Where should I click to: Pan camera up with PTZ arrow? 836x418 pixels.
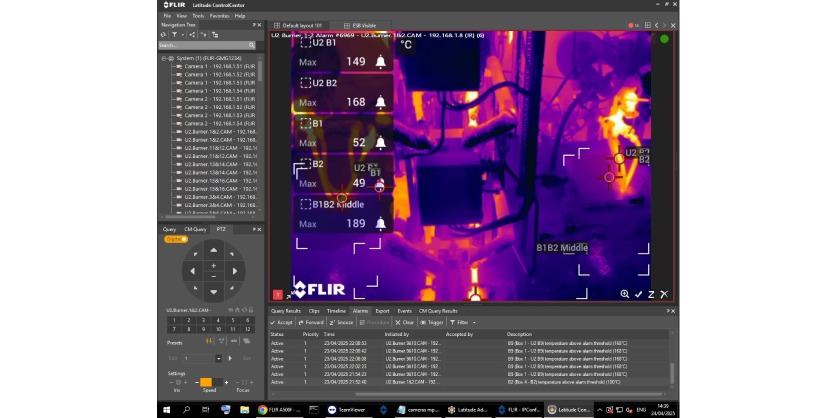214,250
